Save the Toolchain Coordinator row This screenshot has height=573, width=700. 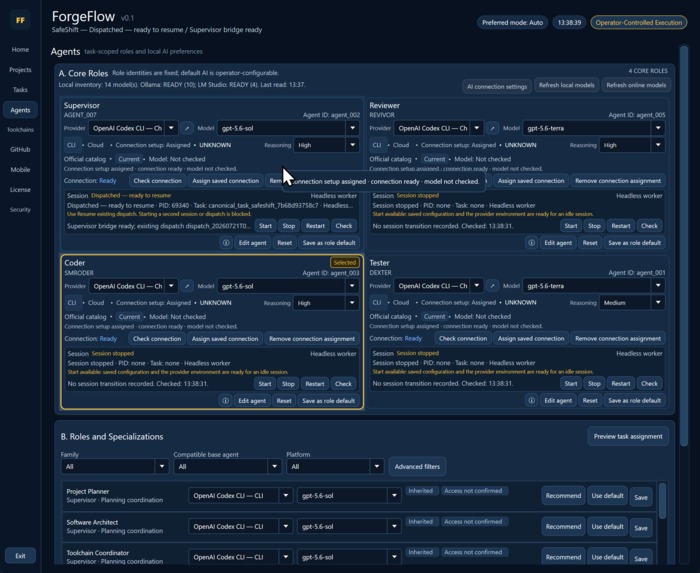pyautogui.click(x=641, y=559)
